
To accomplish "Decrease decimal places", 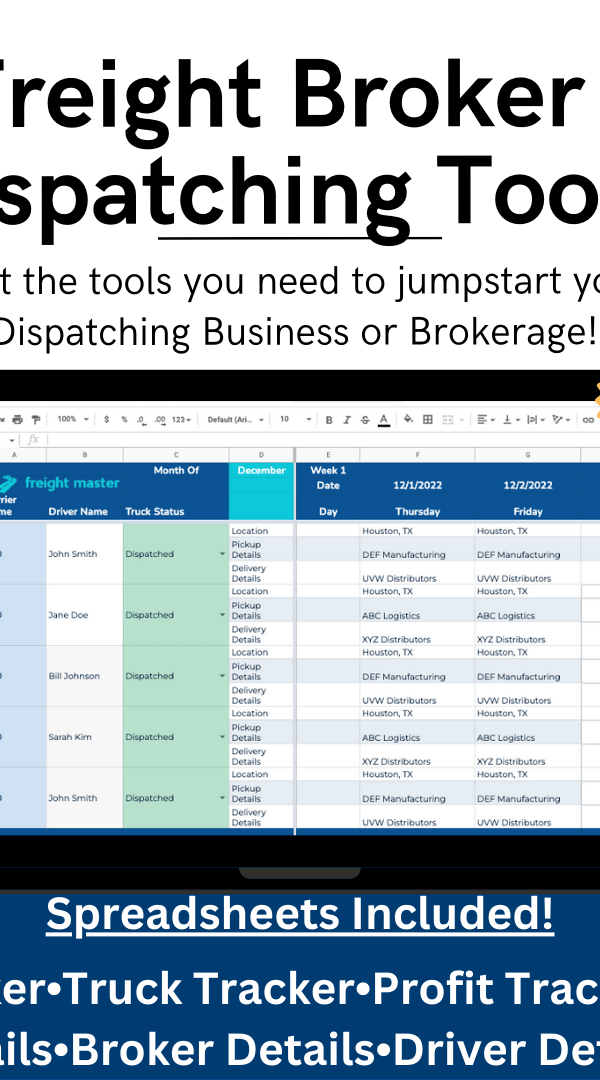I will [142, 420].
